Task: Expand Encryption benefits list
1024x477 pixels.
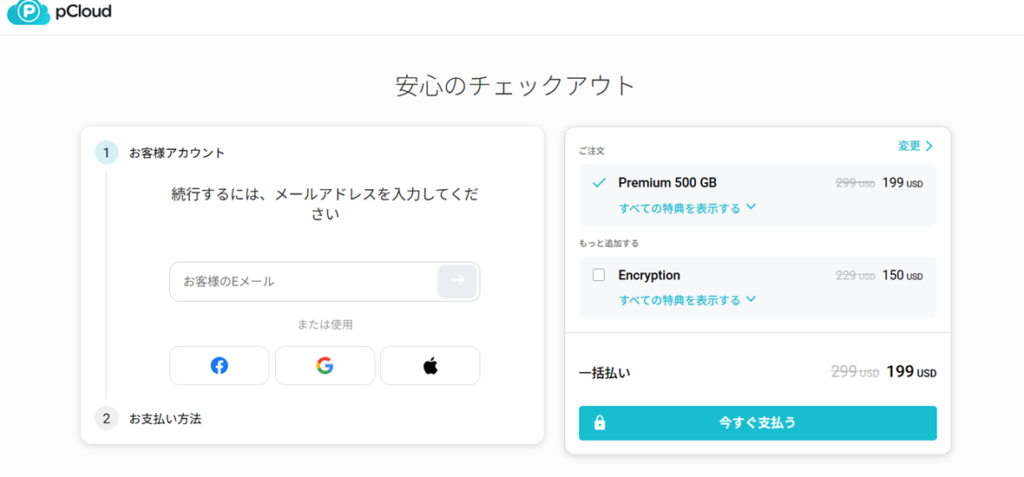Action: pos(687,300)
